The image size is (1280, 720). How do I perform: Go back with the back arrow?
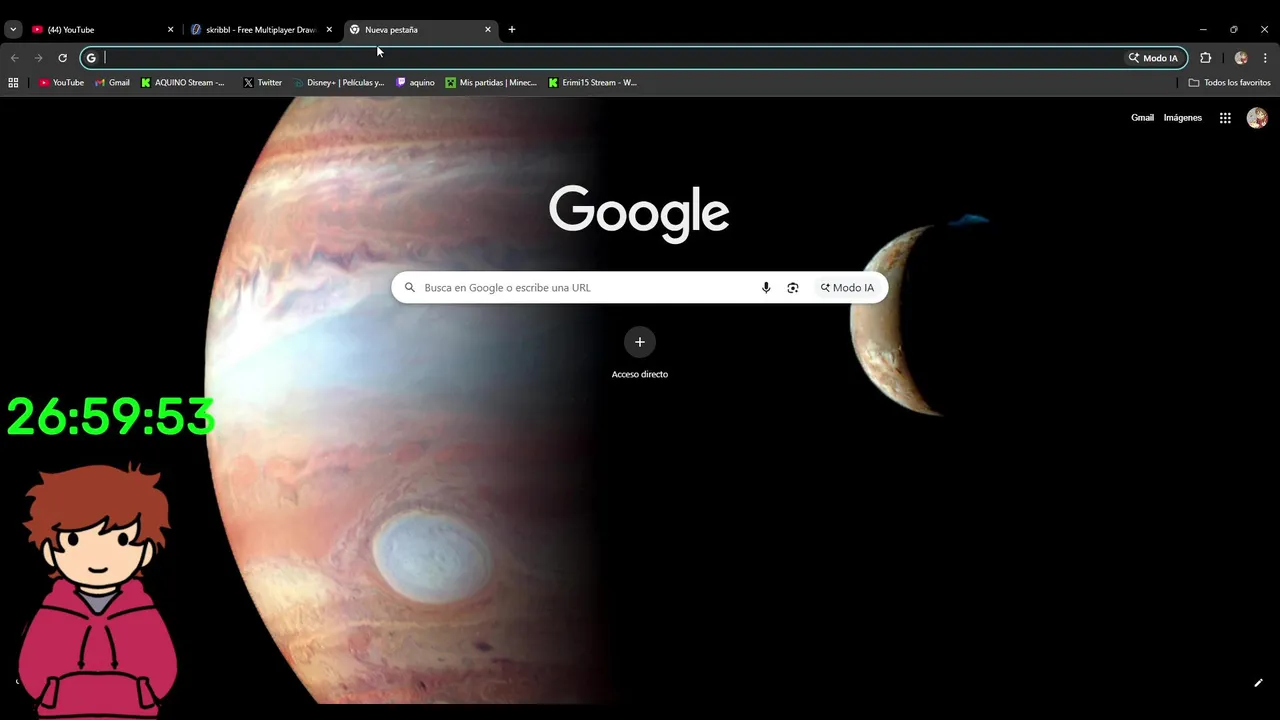click(x=15, y=58)
